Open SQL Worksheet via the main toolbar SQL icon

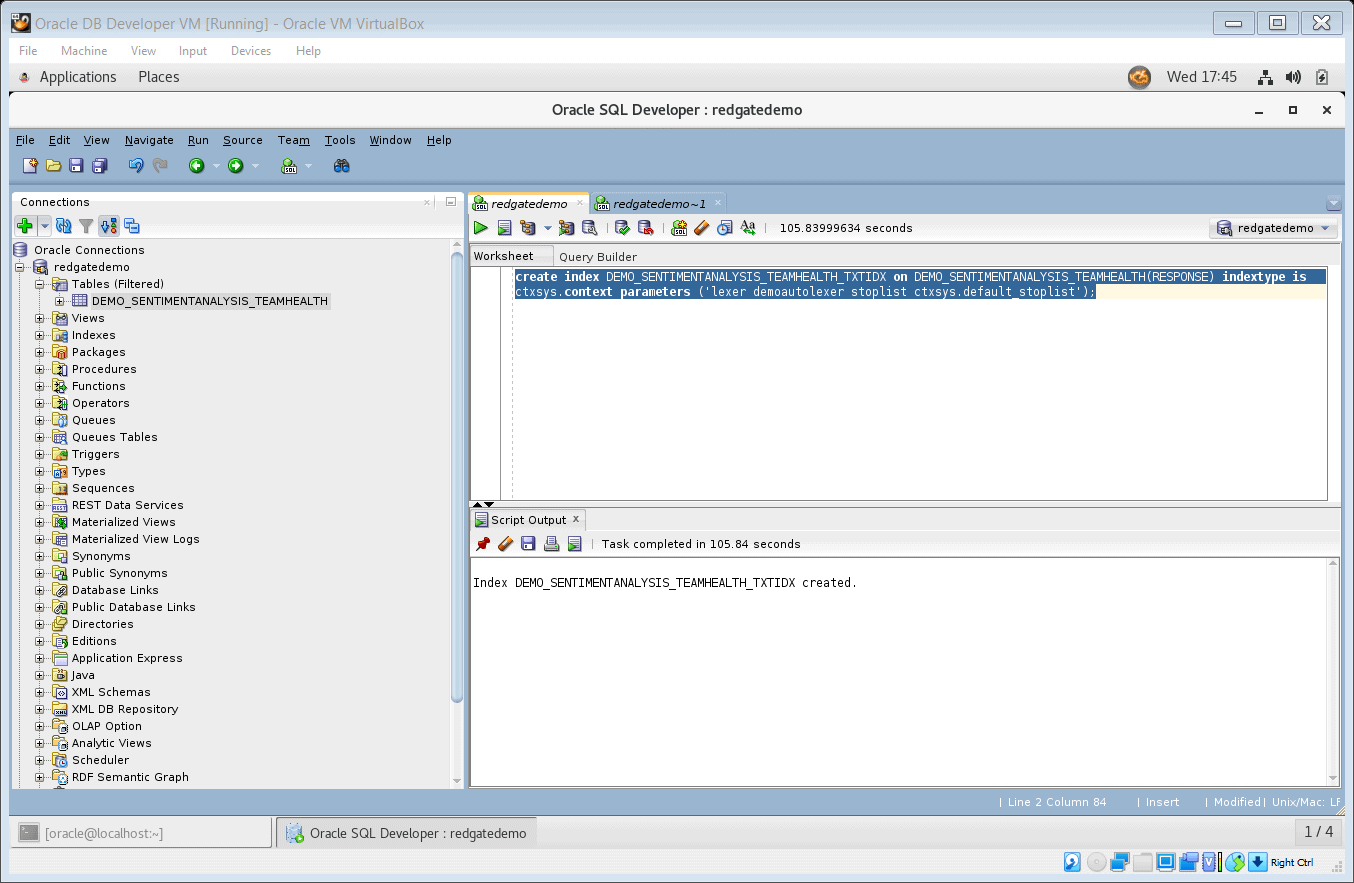click(289, 166)
